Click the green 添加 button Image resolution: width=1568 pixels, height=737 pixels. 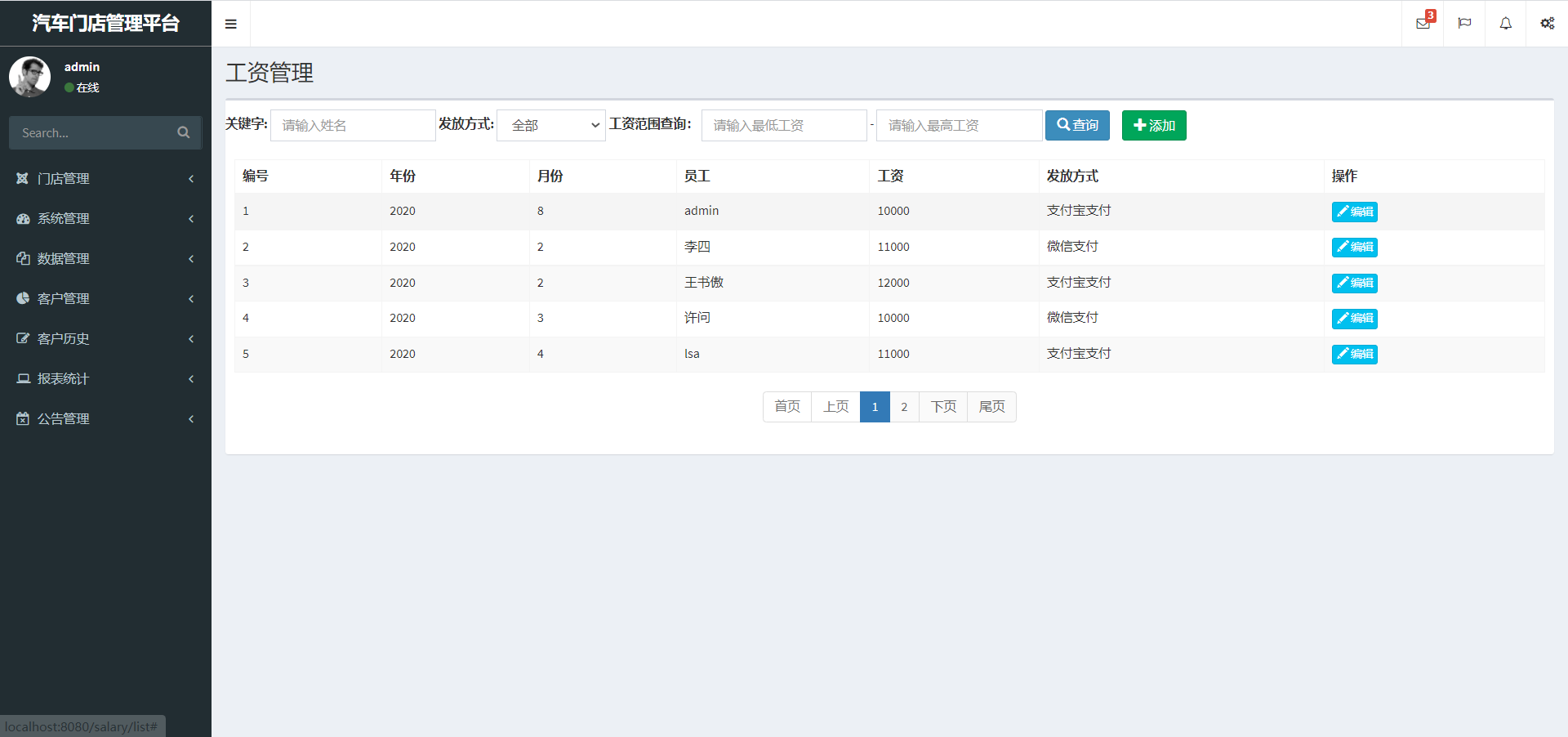(x=1153, y=125)
